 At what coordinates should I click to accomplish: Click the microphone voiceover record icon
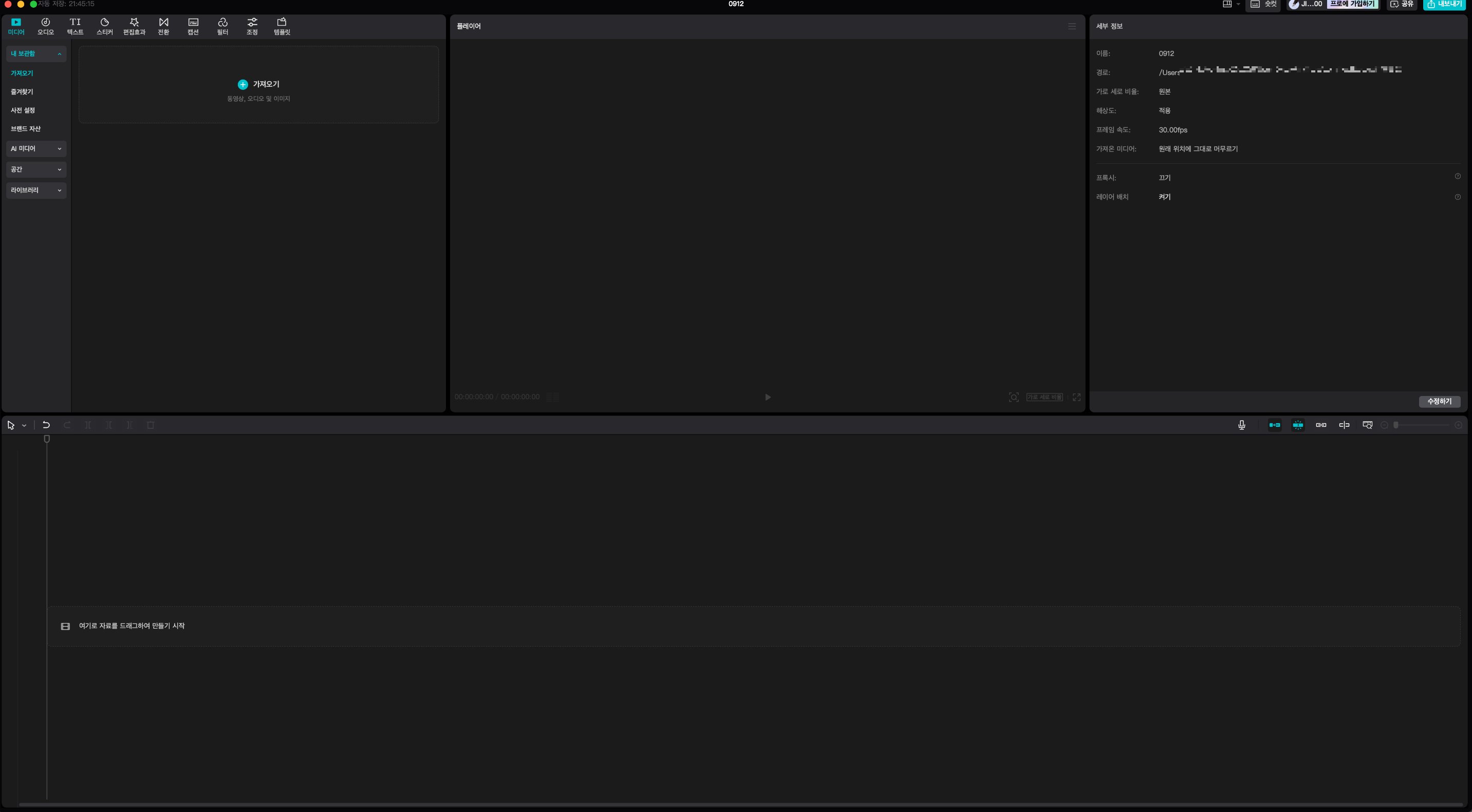tap(1241, 425)
